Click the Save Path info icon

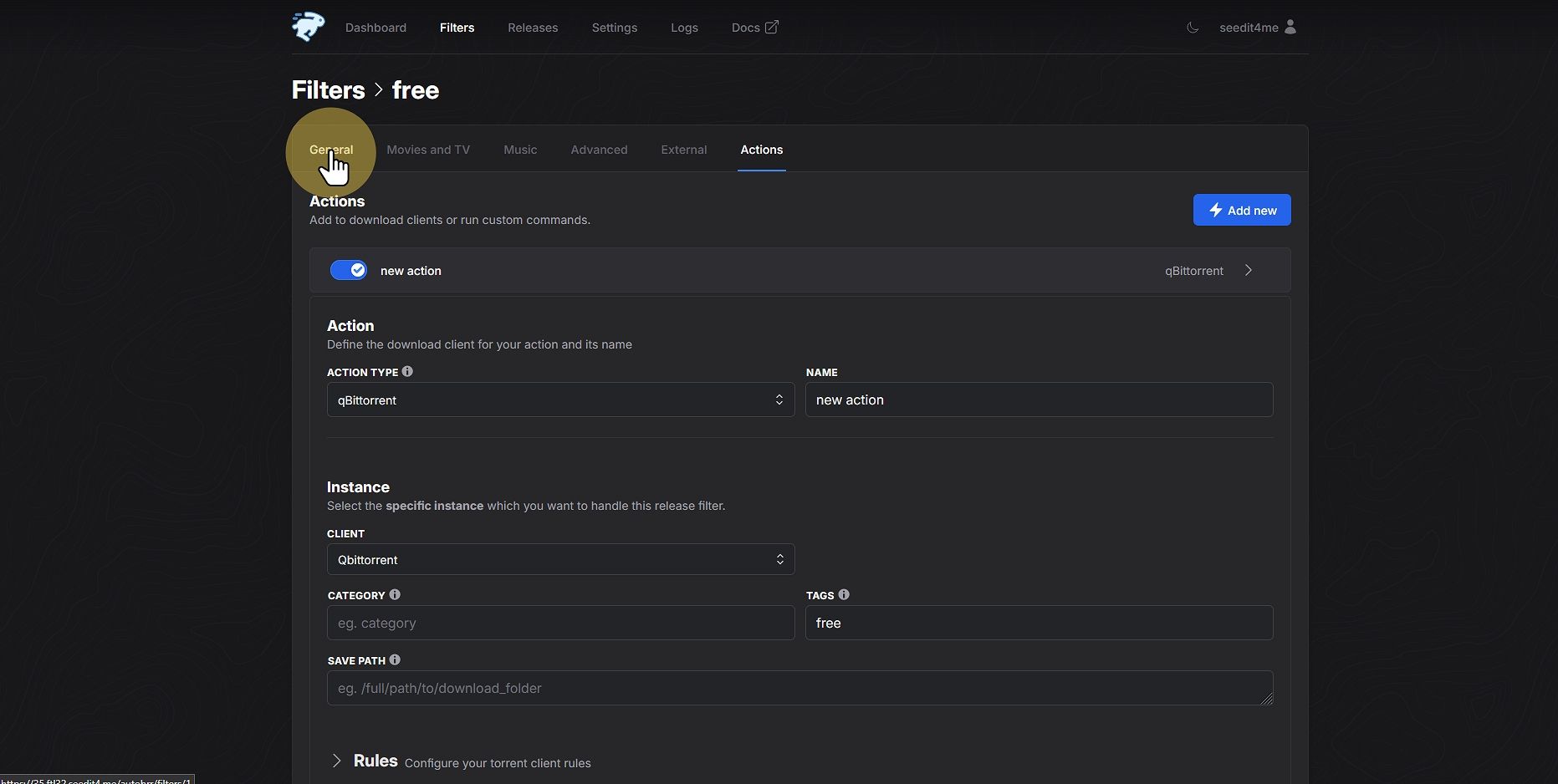click(395, 659)
